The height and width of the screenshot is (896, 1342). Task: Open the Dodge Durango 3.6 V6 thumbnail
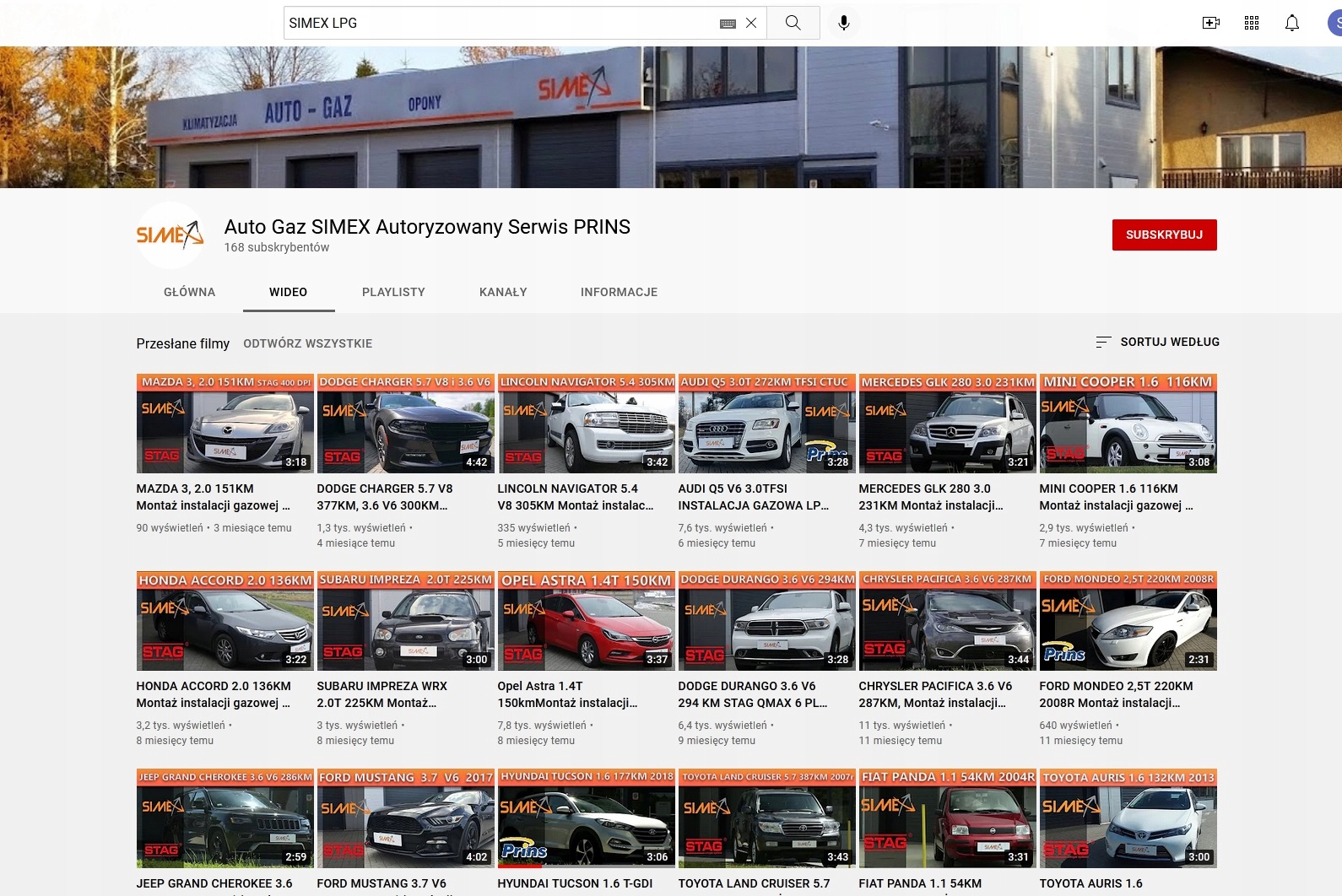[x=767, y=621]
